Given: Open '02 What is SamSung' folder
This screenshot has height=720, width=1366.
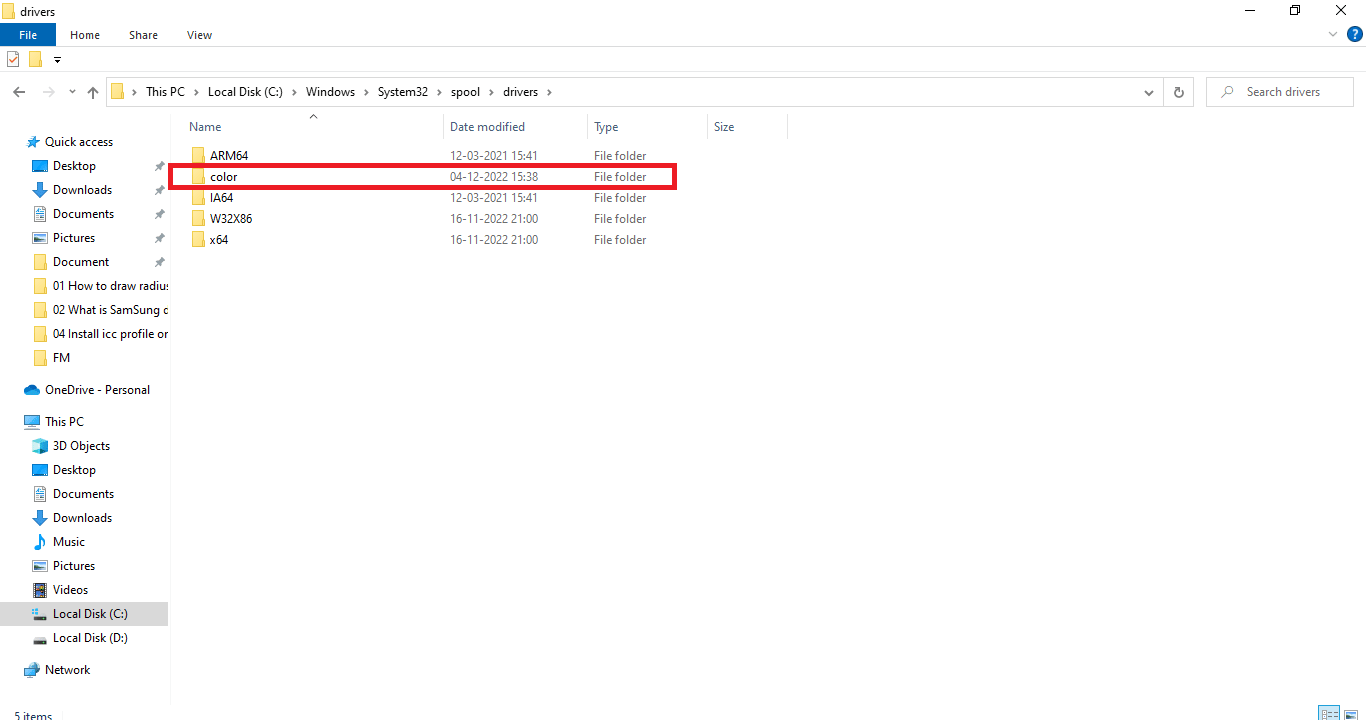Looking at the screenshot, I should coord(110,310).
